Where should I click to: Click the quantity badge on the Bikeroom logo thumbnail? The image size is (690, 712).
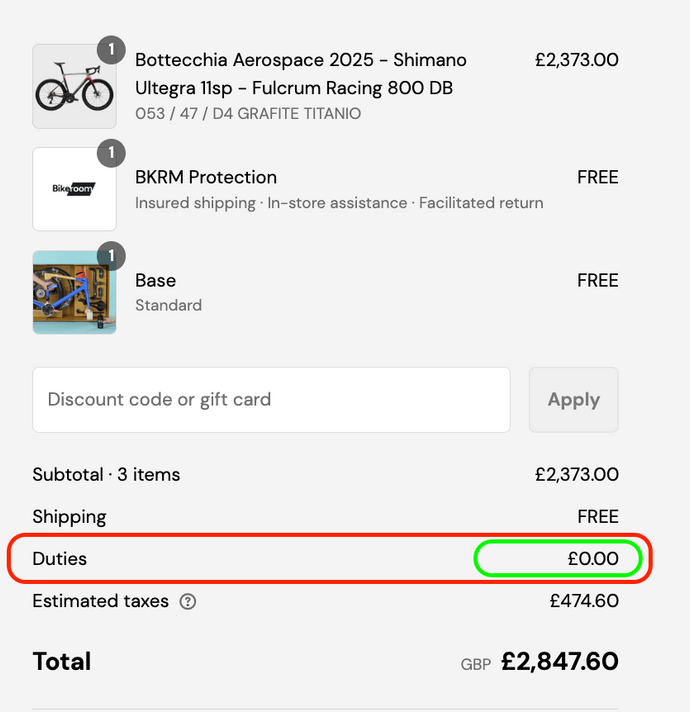[111, 153]
